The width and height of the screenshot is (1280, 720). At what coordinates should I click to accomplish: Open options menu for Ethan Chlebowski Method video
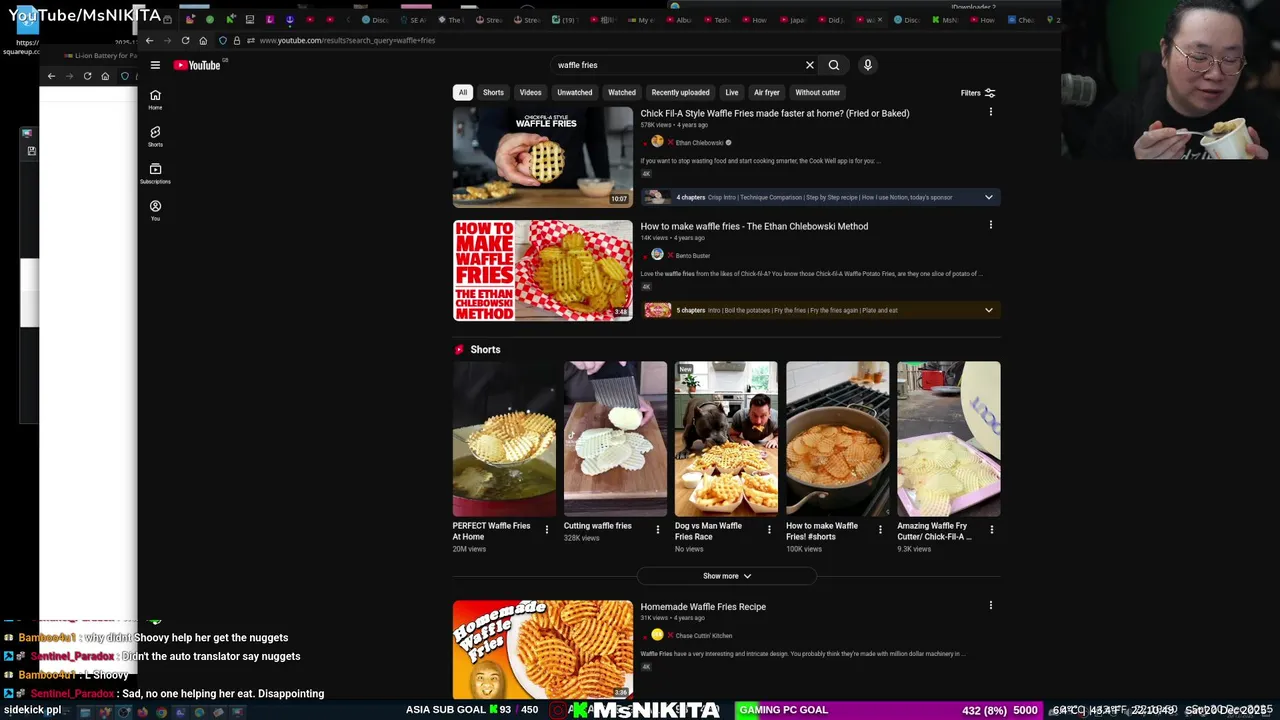click(991, 225)
